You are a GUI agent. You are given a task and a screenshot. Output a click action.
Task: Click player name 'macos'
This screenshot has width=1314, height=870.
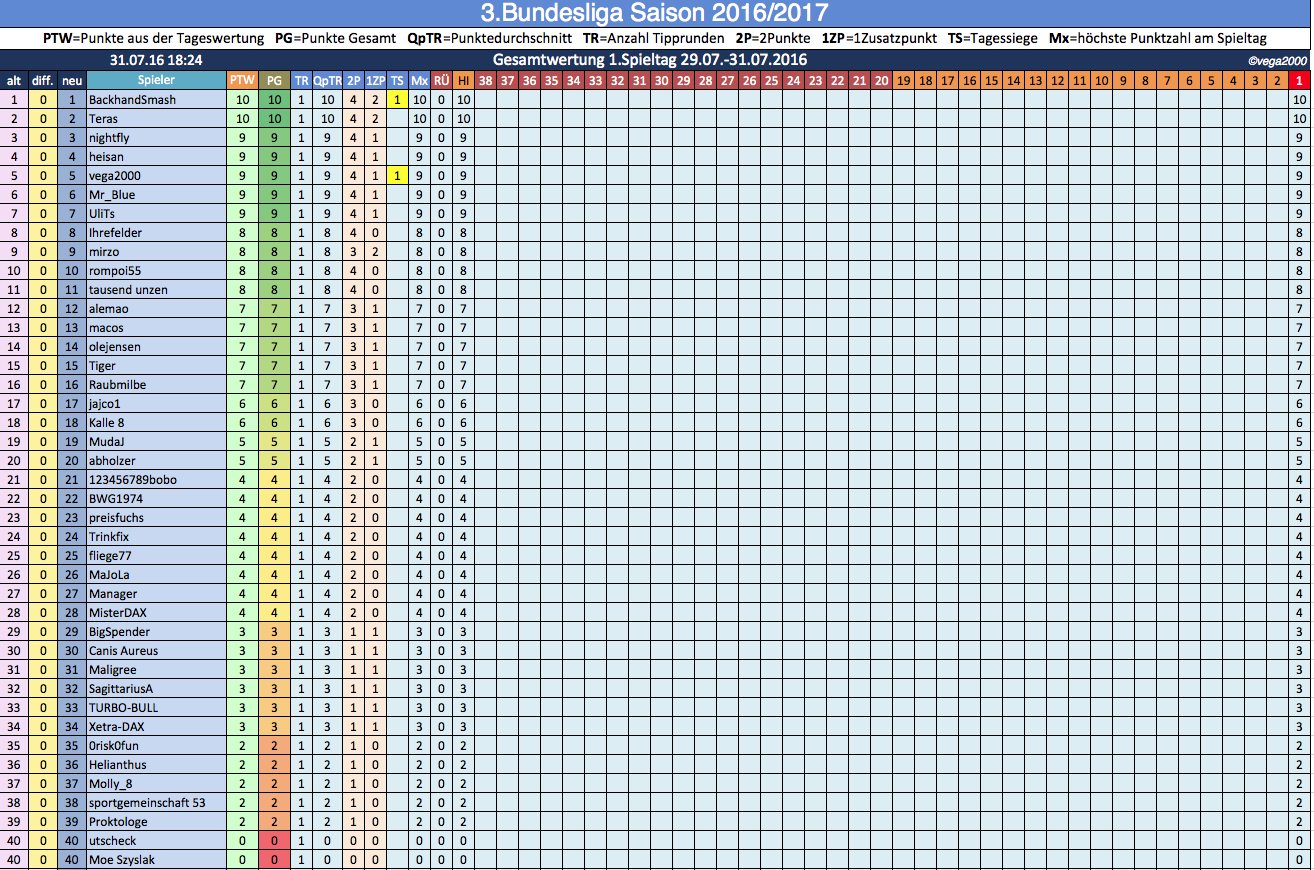point(105,328)
